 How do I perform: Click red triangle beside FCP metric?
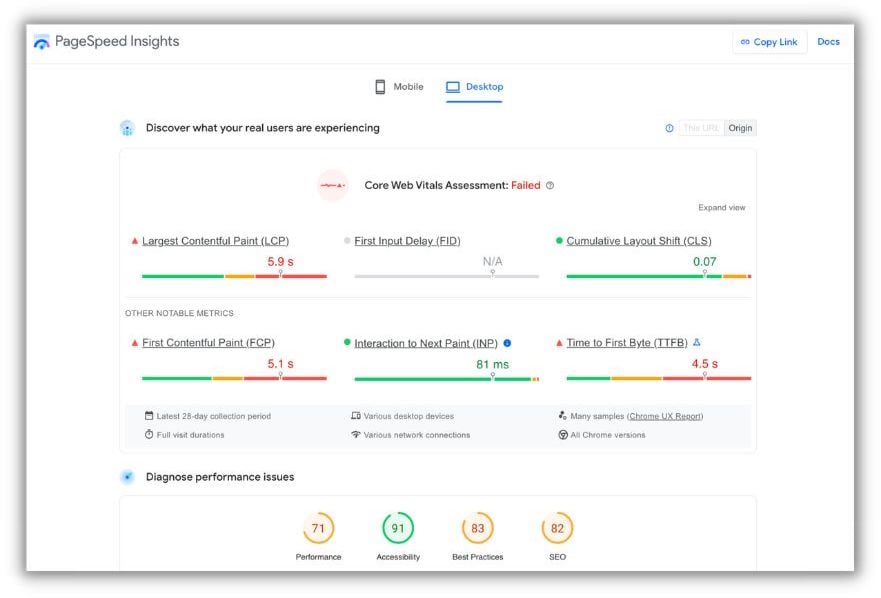(x=134, y=343)
